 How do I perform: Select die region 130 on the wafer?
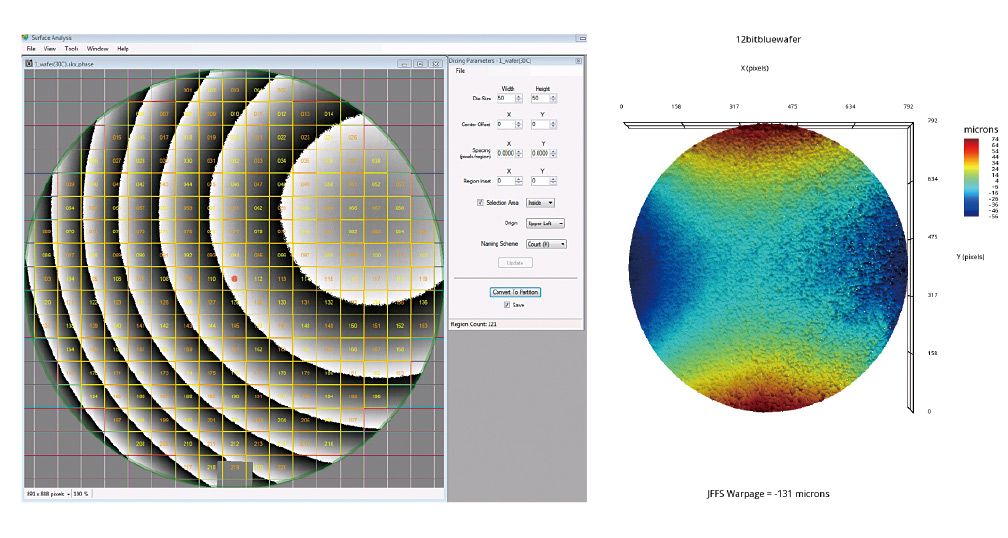pos(282,302)
